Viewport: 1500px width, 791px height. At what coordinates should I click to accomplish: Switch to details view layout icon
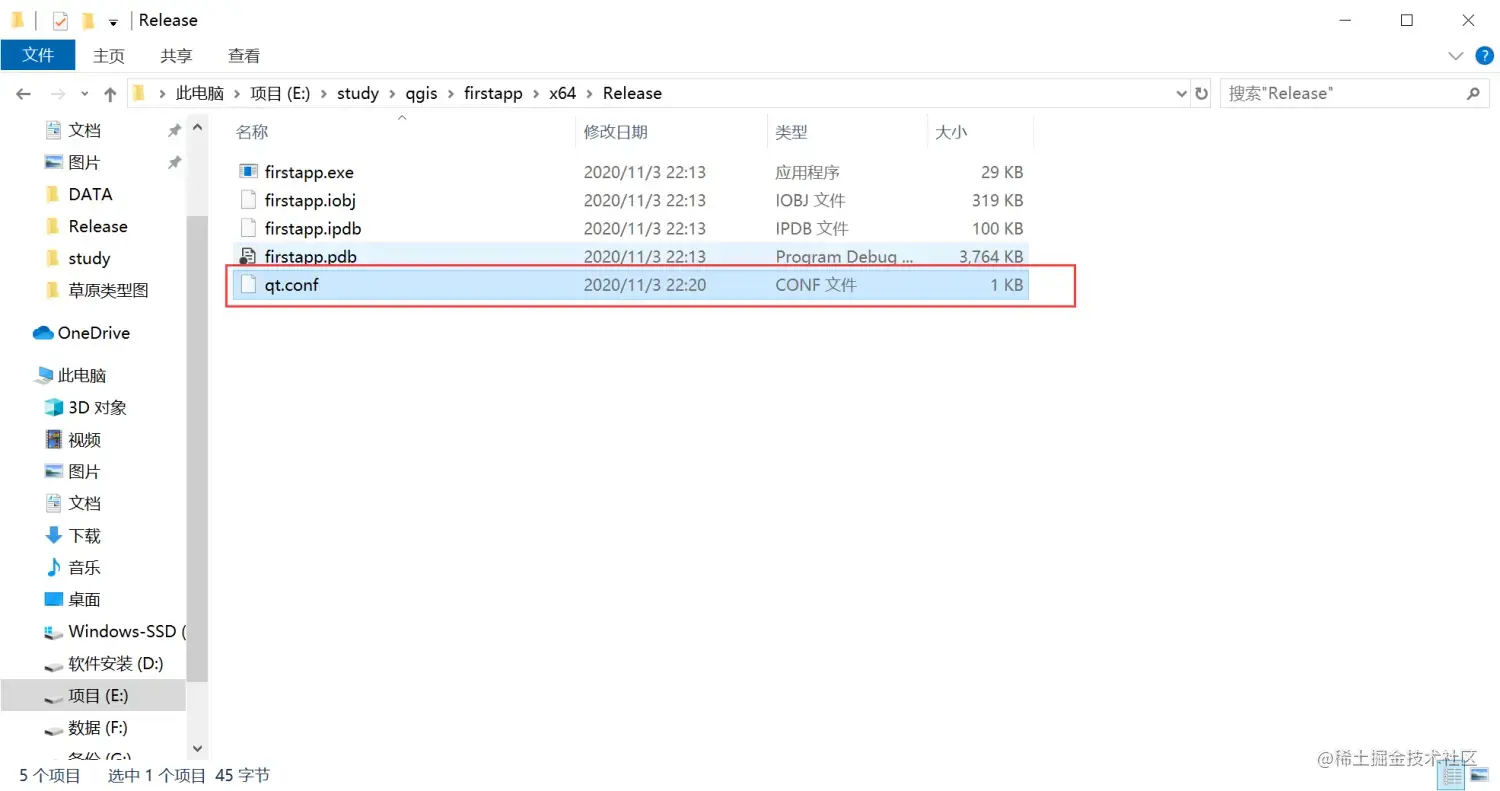tap(1452, 775)
